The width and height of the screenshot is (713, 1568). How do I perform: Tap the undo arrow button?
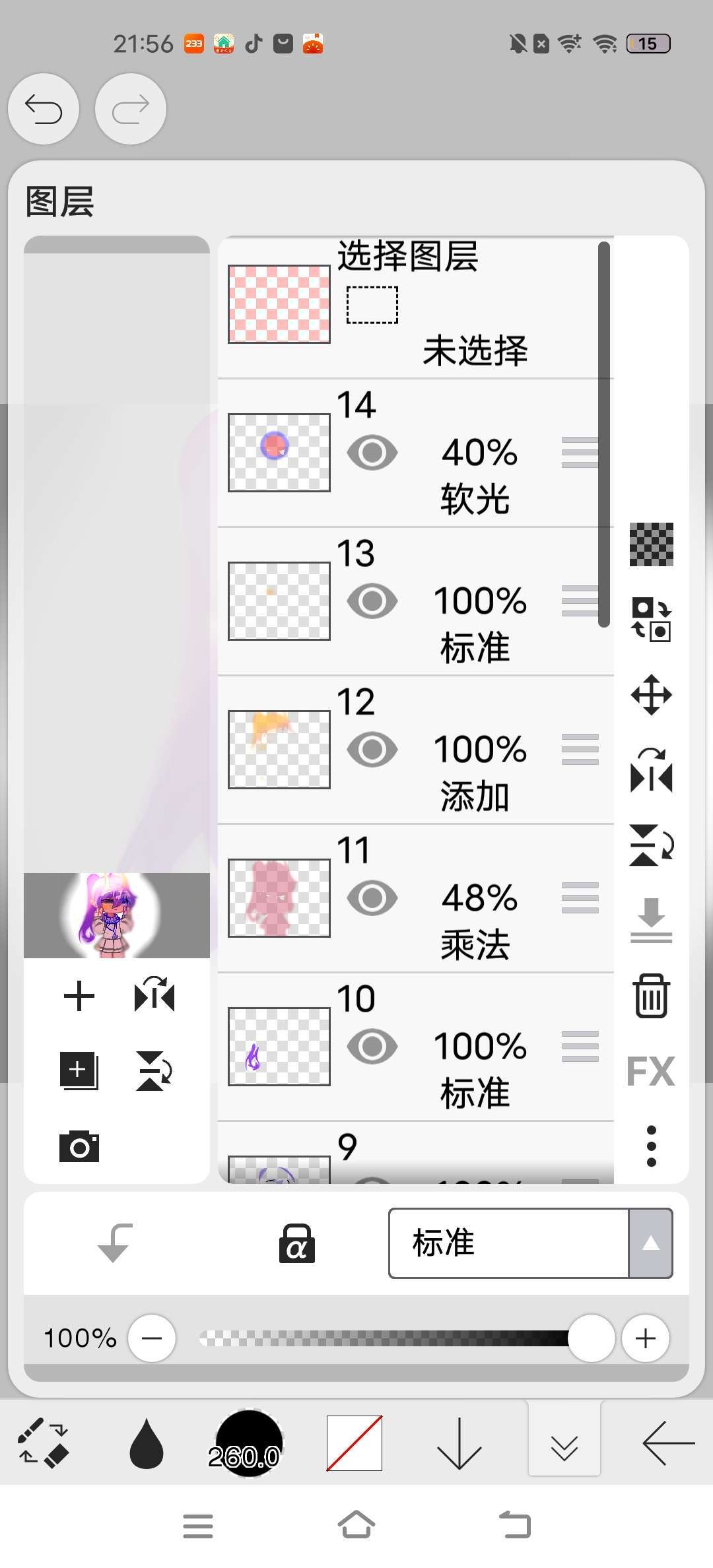(44, 109)
